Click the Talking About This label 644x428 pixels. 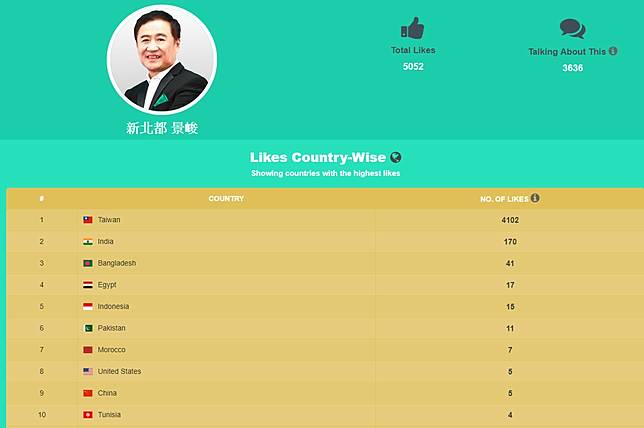point(567,51)
